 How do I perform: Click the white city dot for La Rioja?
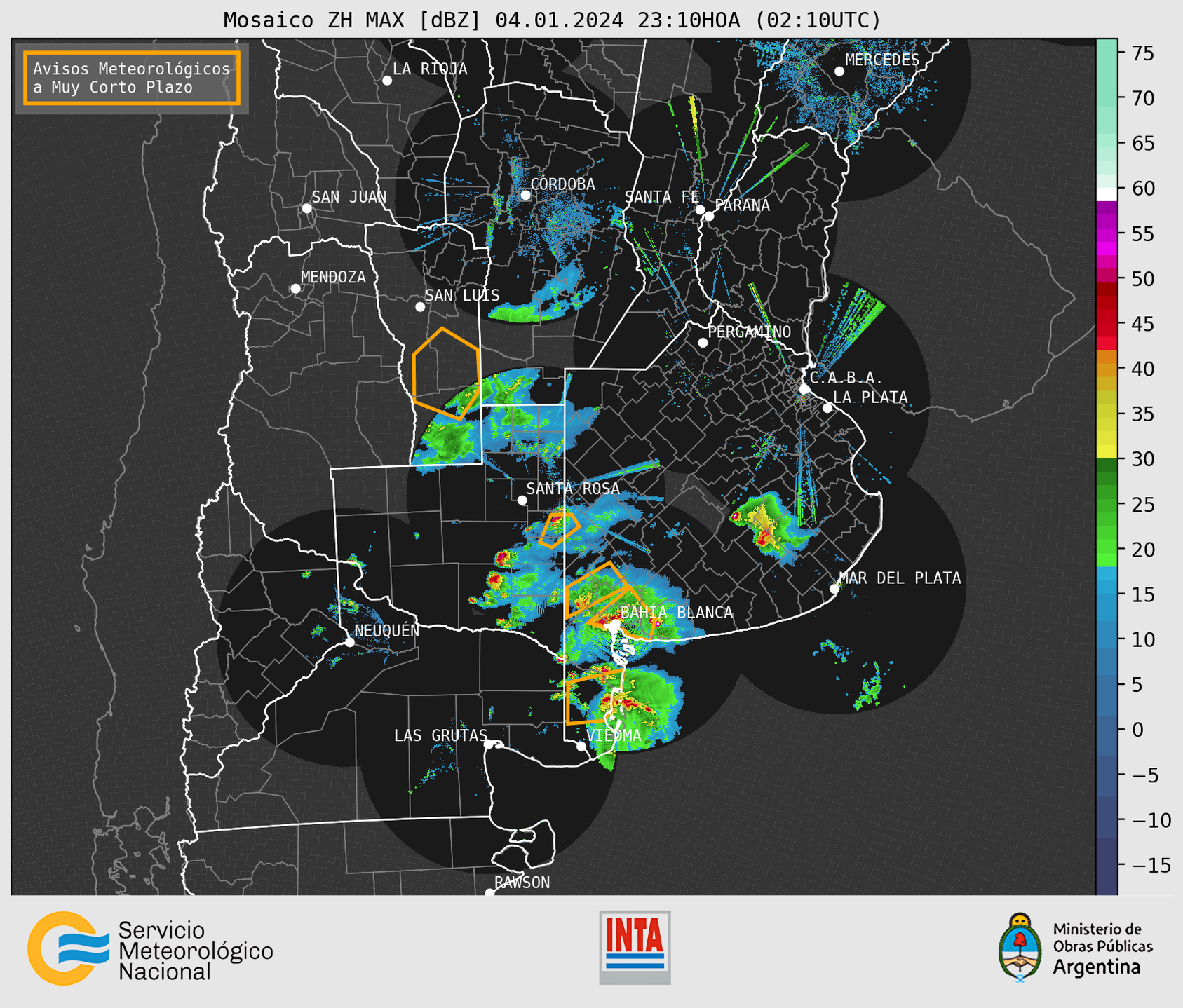click(x=387, y=81)
